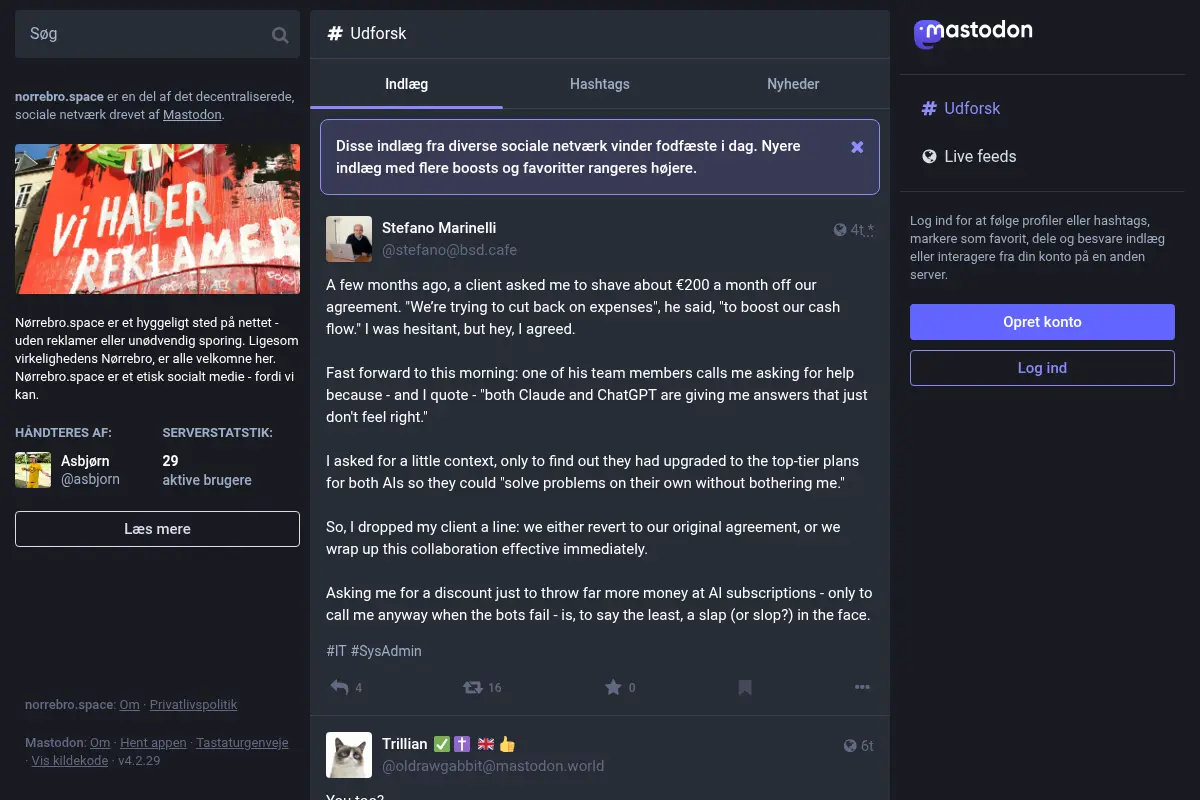Click the Mastodon logo
1200x800 pixels.
(973, 33)
